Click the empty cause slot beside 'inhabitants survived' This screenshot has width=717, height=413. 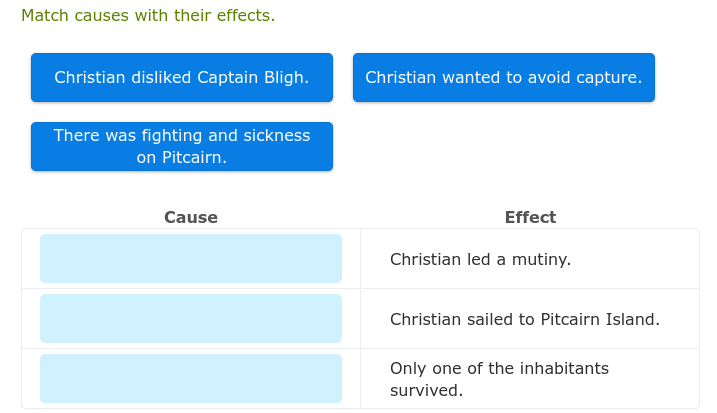[190, 378]
